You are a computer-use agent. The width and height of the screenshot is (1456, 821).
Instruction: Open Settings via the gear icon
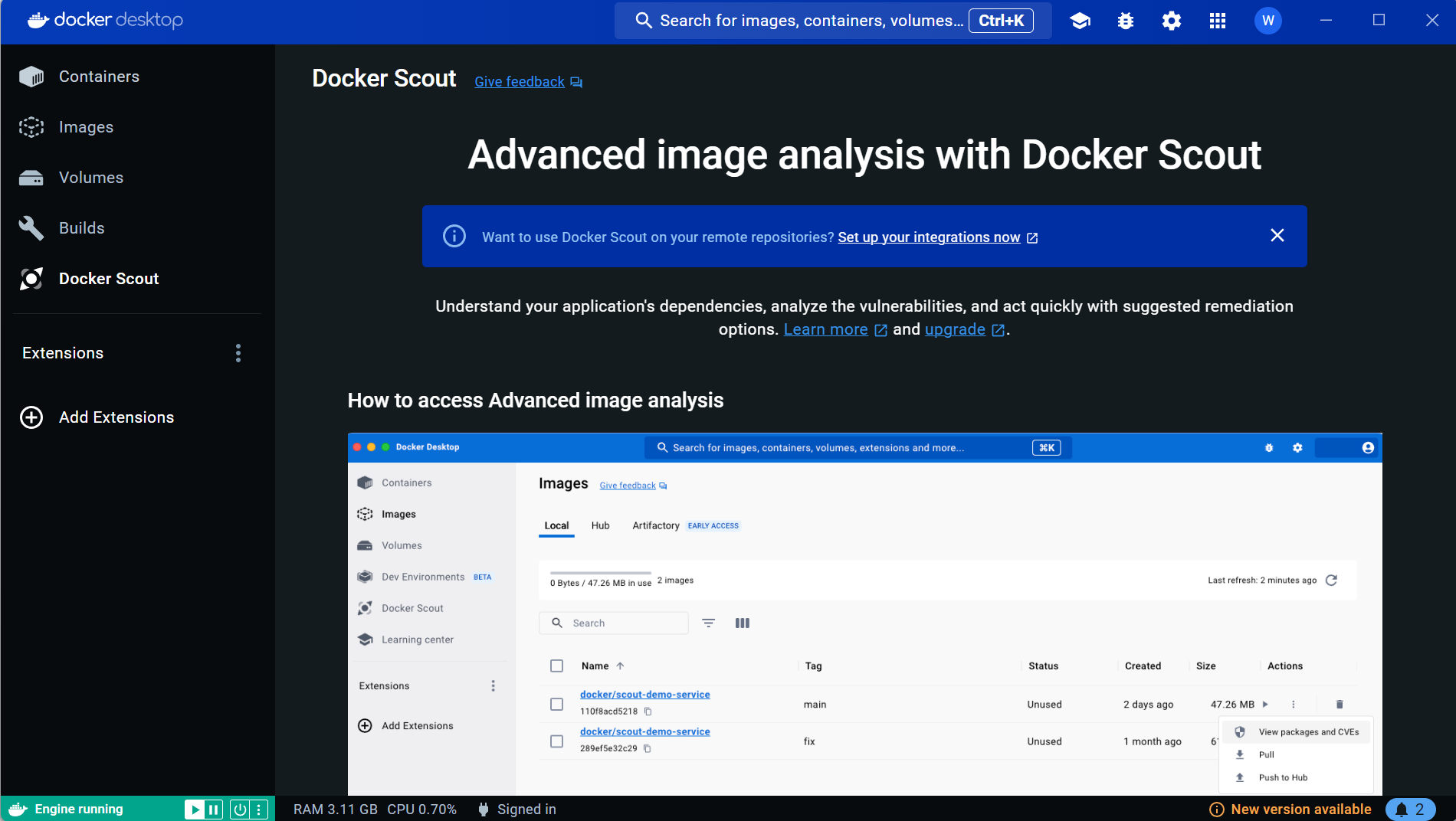coord(1172,21)
